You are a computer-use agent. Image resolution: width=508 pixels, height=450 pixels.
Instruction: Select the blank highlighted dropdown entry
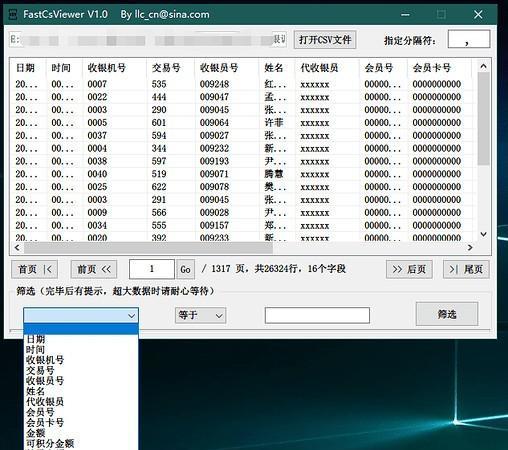pos(81,329)
